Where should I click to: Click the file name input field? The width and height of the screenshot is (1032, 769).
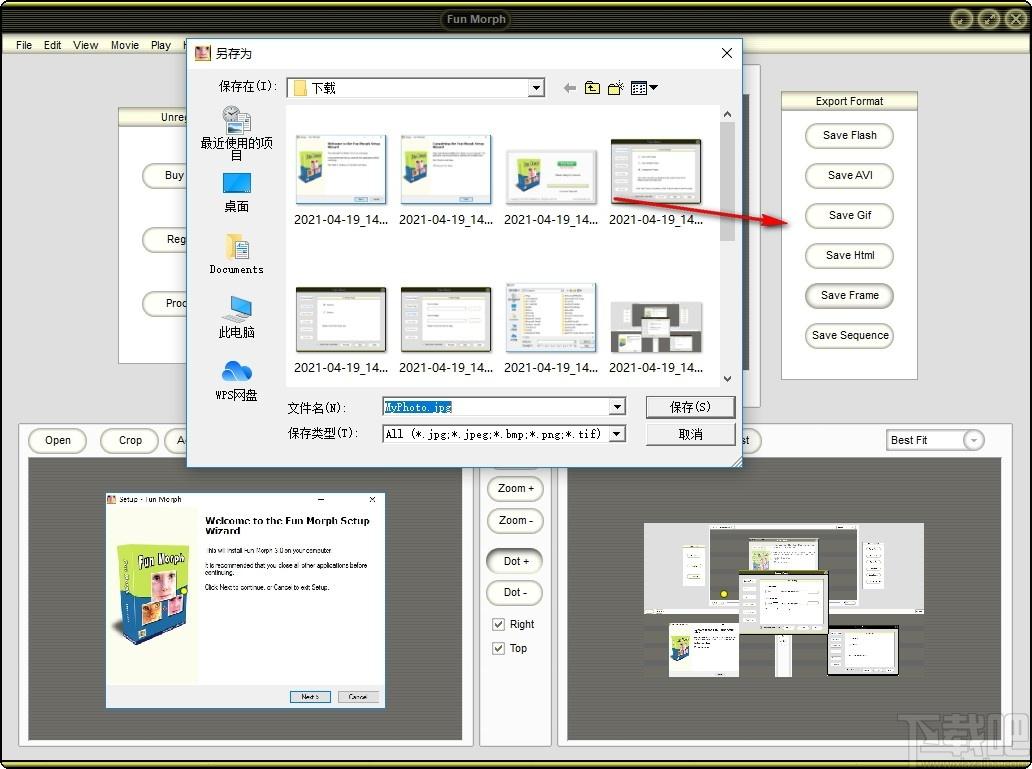(496, 407)
